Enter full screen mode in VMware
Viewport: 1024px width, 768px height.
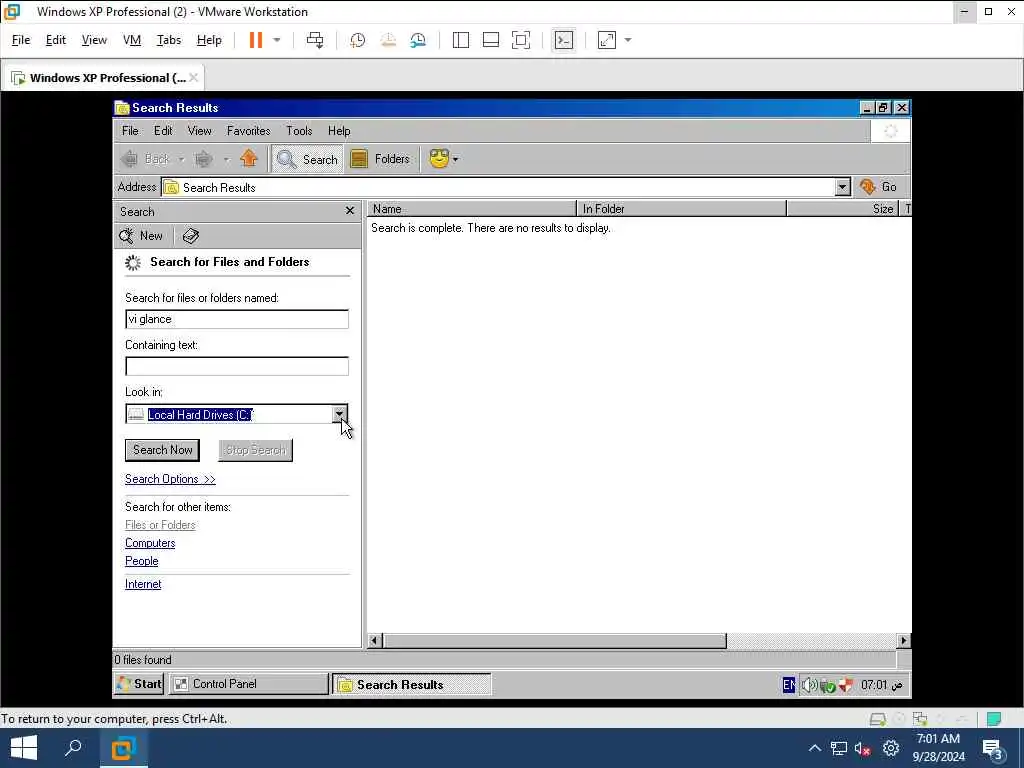point(520,40)
